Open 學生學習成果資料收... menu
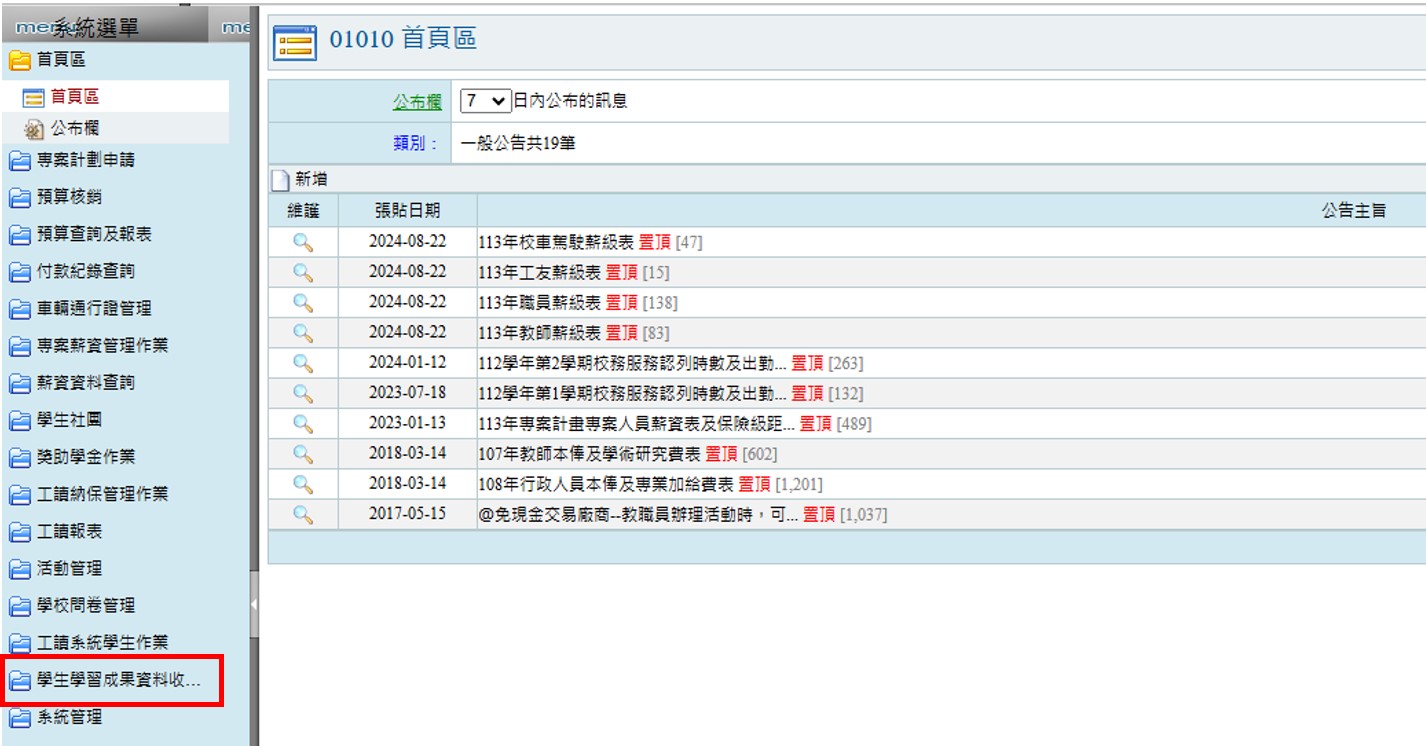The height and width of the screenshot is (746, 1426). tap(119, 681)
